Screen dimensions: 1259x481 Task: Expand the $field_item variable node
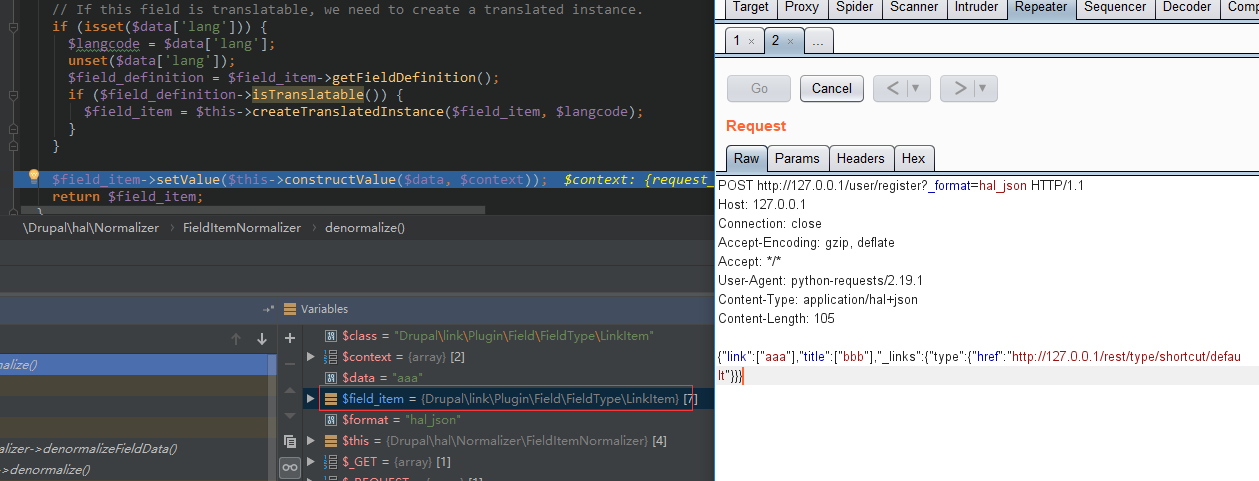tap(311, 399)
